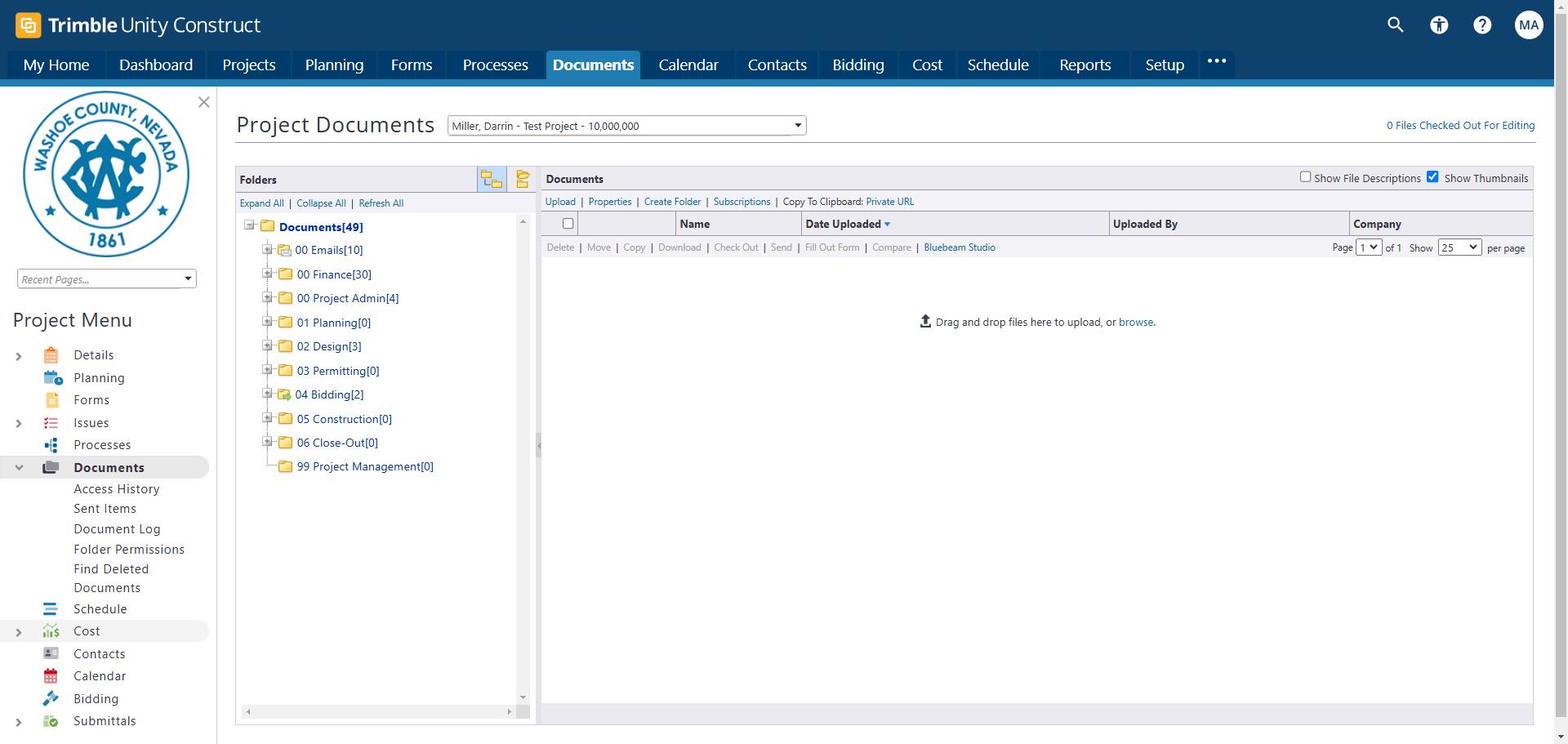Select 99 Project Management folder
This screenshot has height=744, width=1568.
(x=365, y=466)
